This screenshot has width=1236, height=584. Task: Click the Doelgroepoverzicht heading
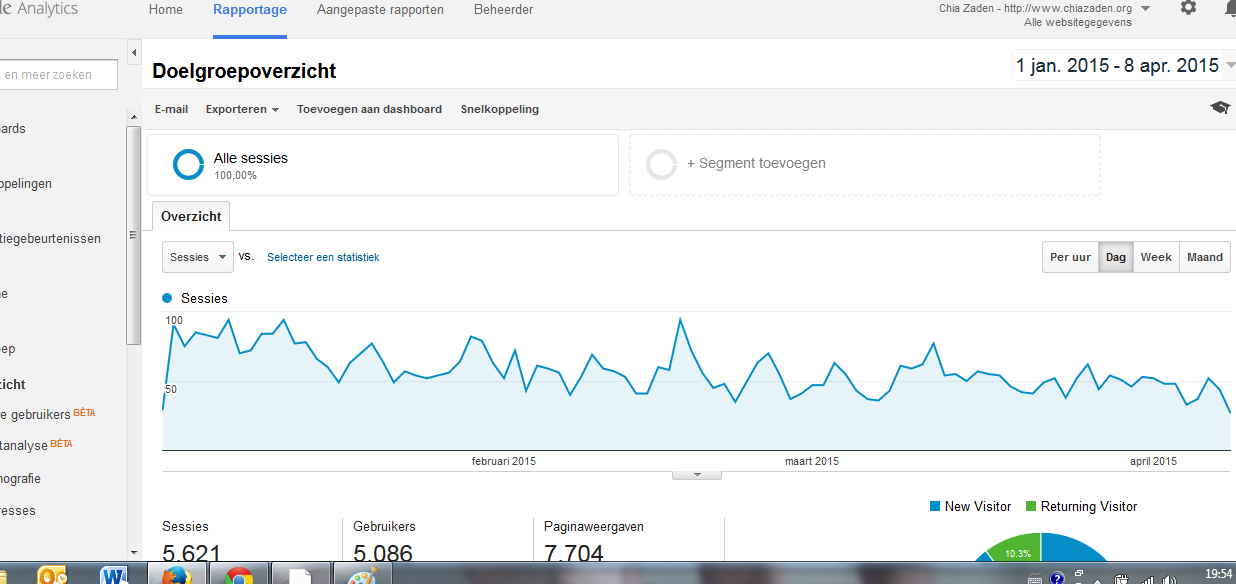(x=244, y=71)
